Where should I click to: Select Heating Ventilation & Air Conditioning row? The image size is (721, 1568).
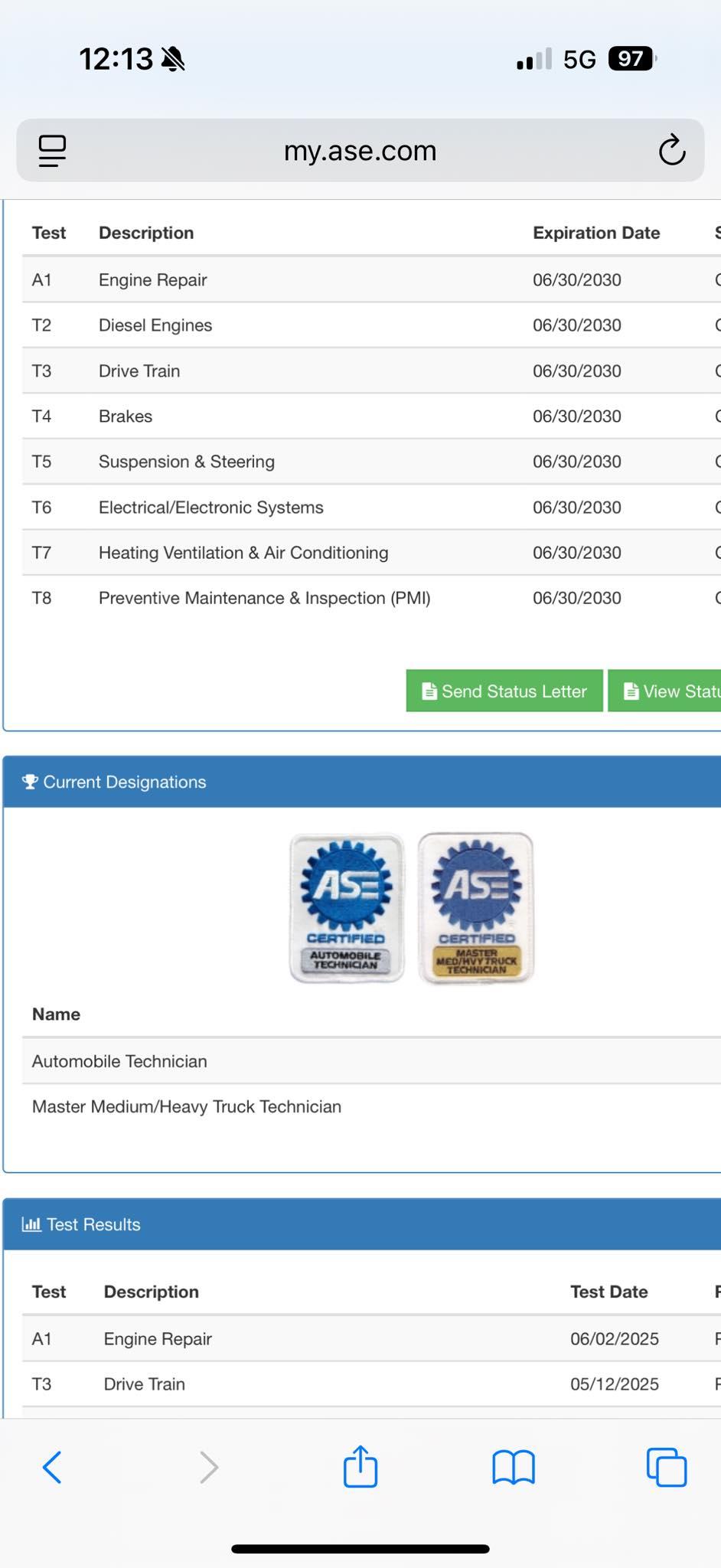point(371,553)
